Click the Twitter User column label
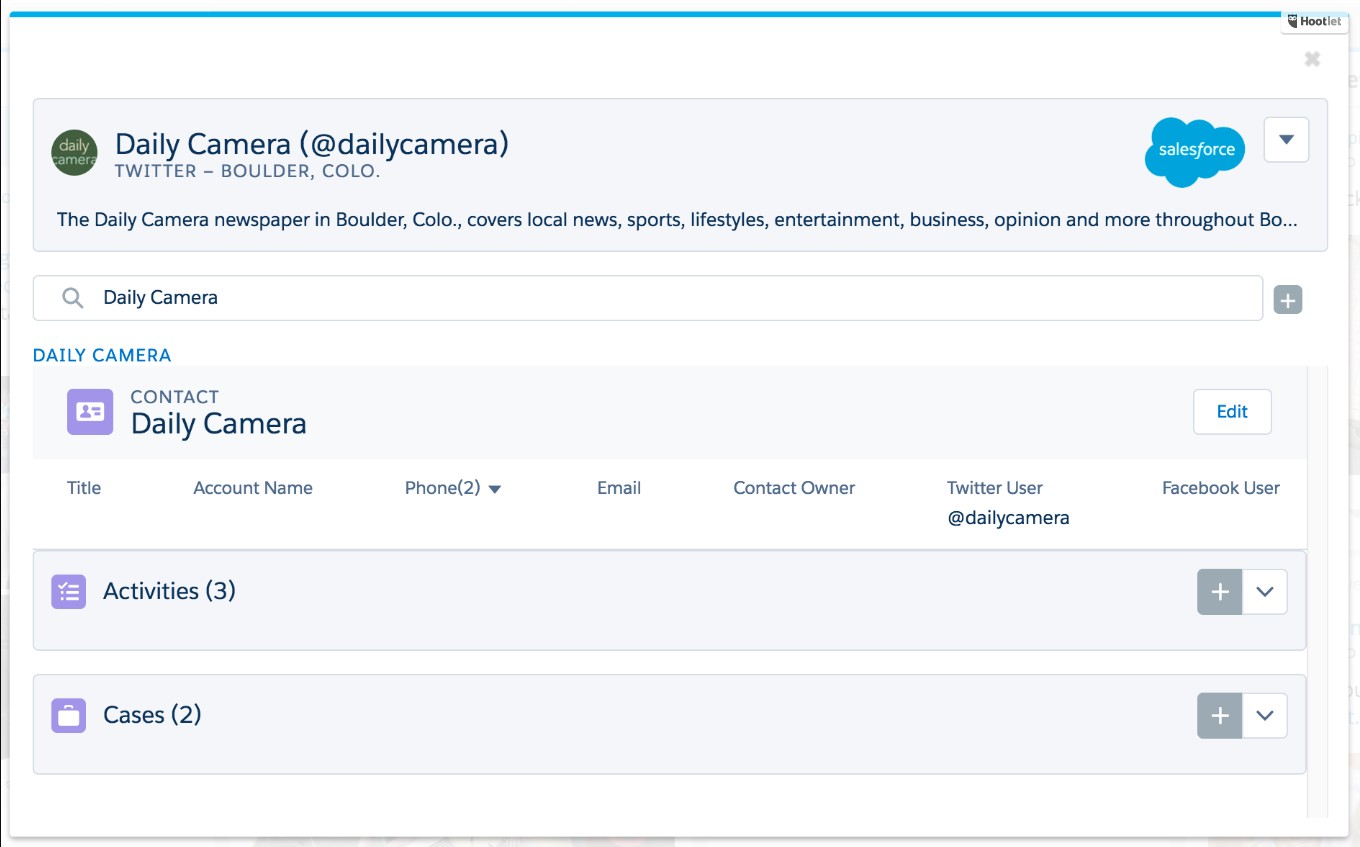 click(995, 488)
